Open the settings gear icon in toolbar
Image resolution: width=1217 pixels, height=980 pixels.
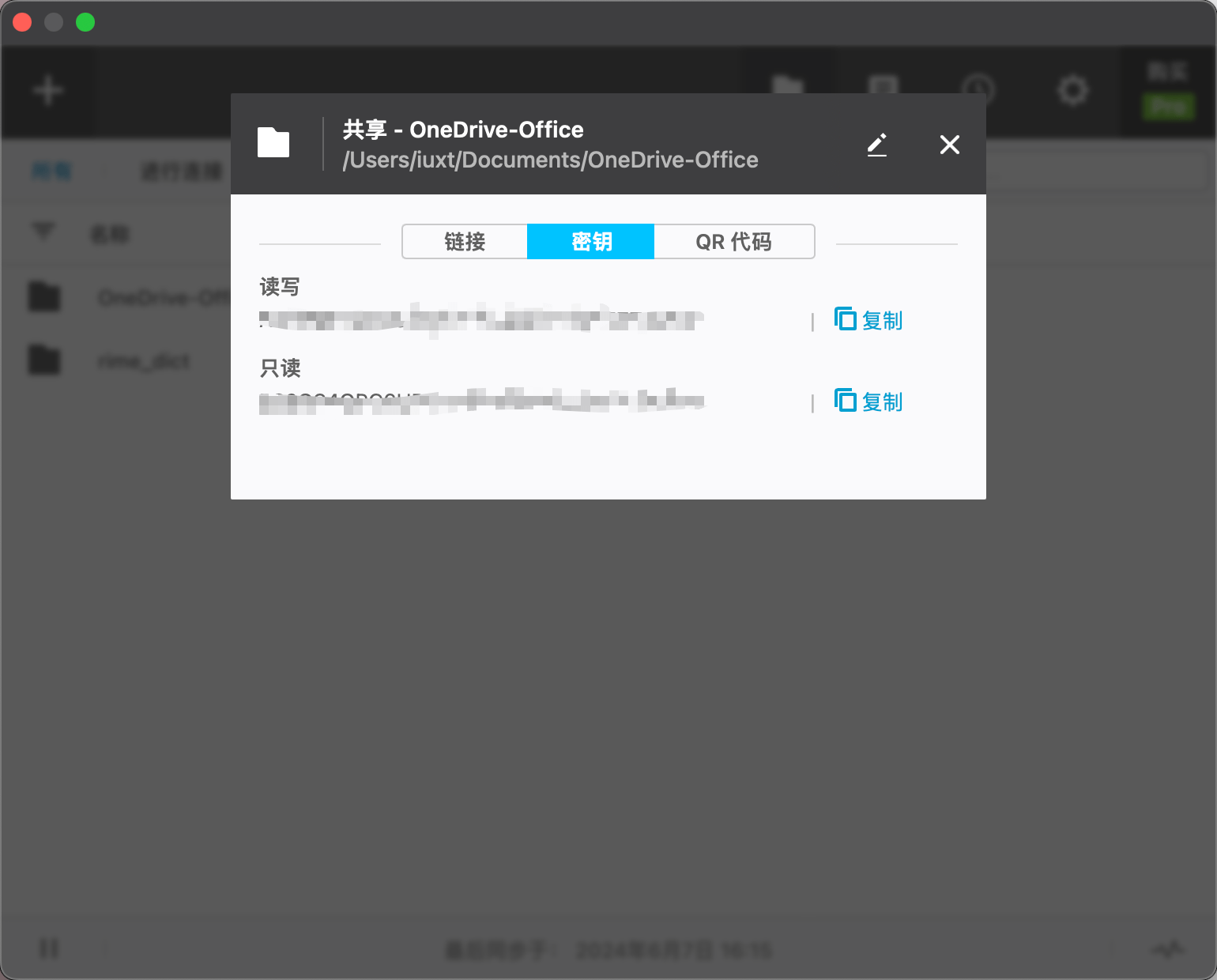click(1072, 90)
